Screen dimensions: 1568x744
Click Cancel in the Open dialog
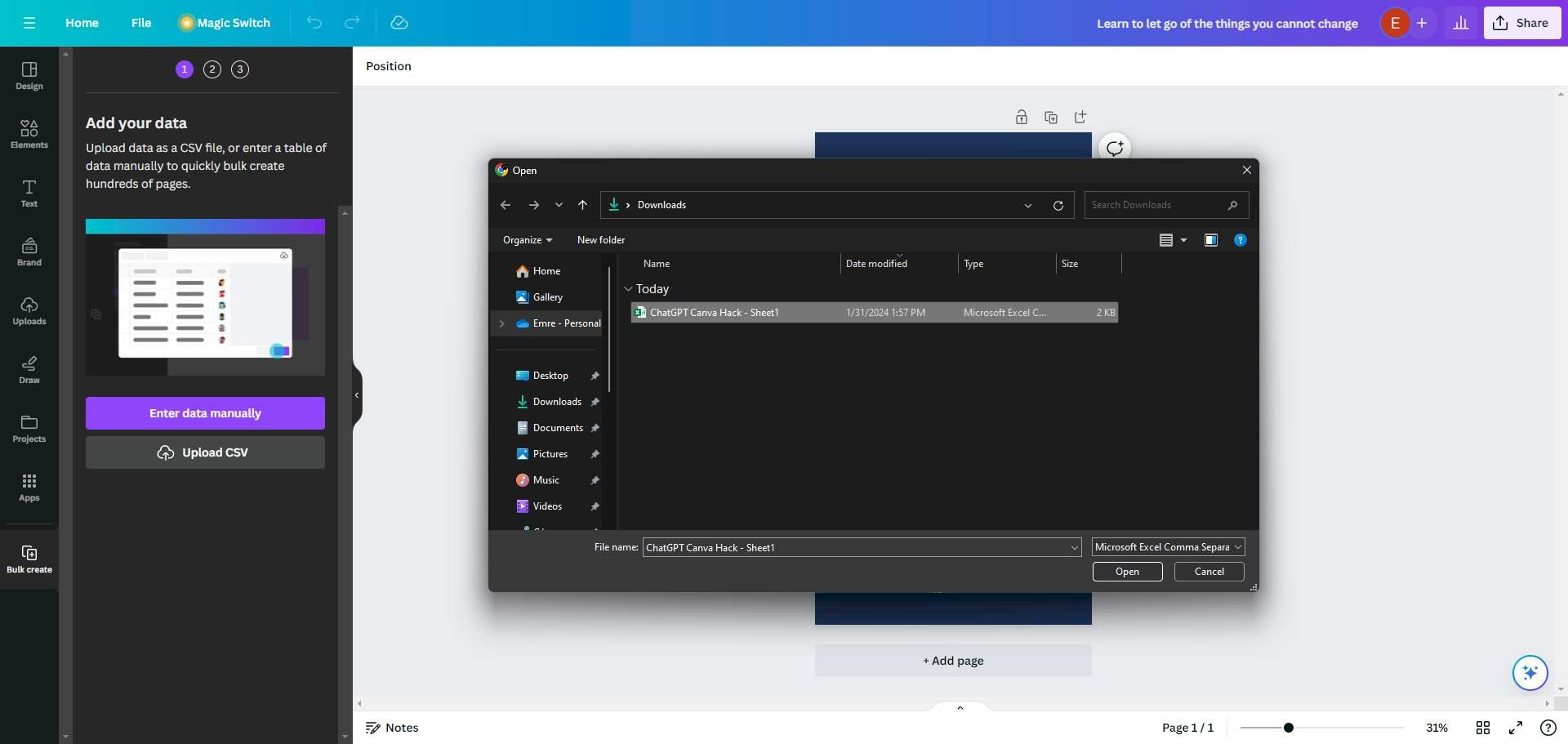click(1209, 572)
